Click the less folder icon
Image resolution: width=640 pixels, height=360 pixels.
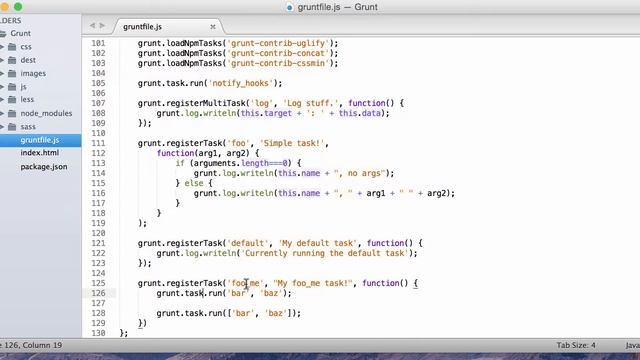12,100
